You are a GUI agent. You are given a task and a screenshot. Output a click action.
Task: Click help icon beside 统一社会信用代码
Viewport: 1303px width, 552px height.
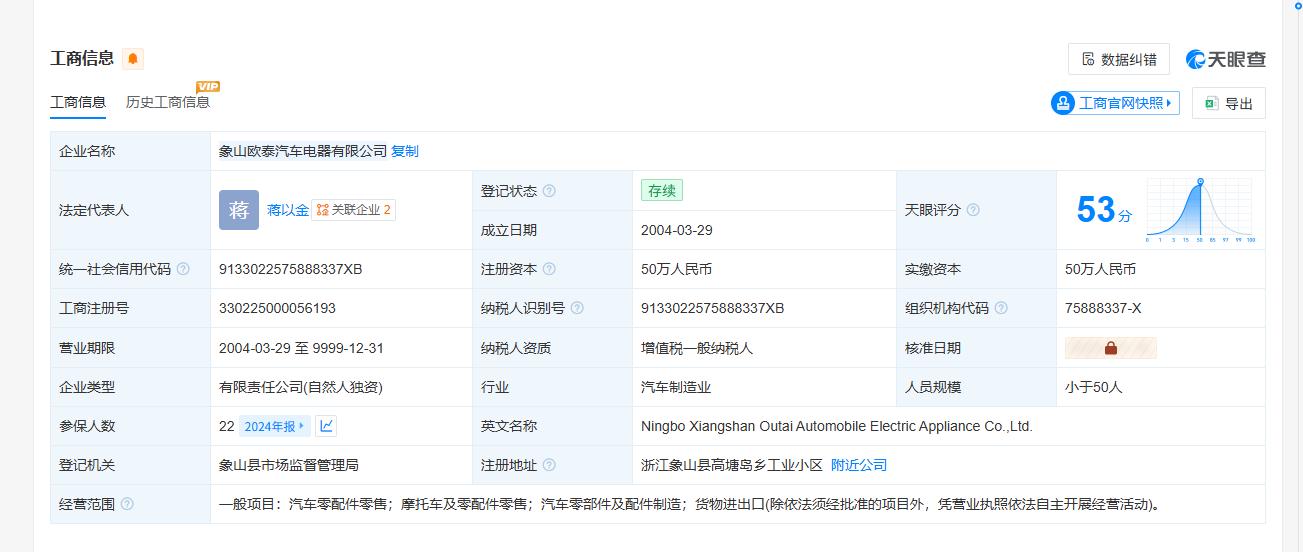click(183, 269)
